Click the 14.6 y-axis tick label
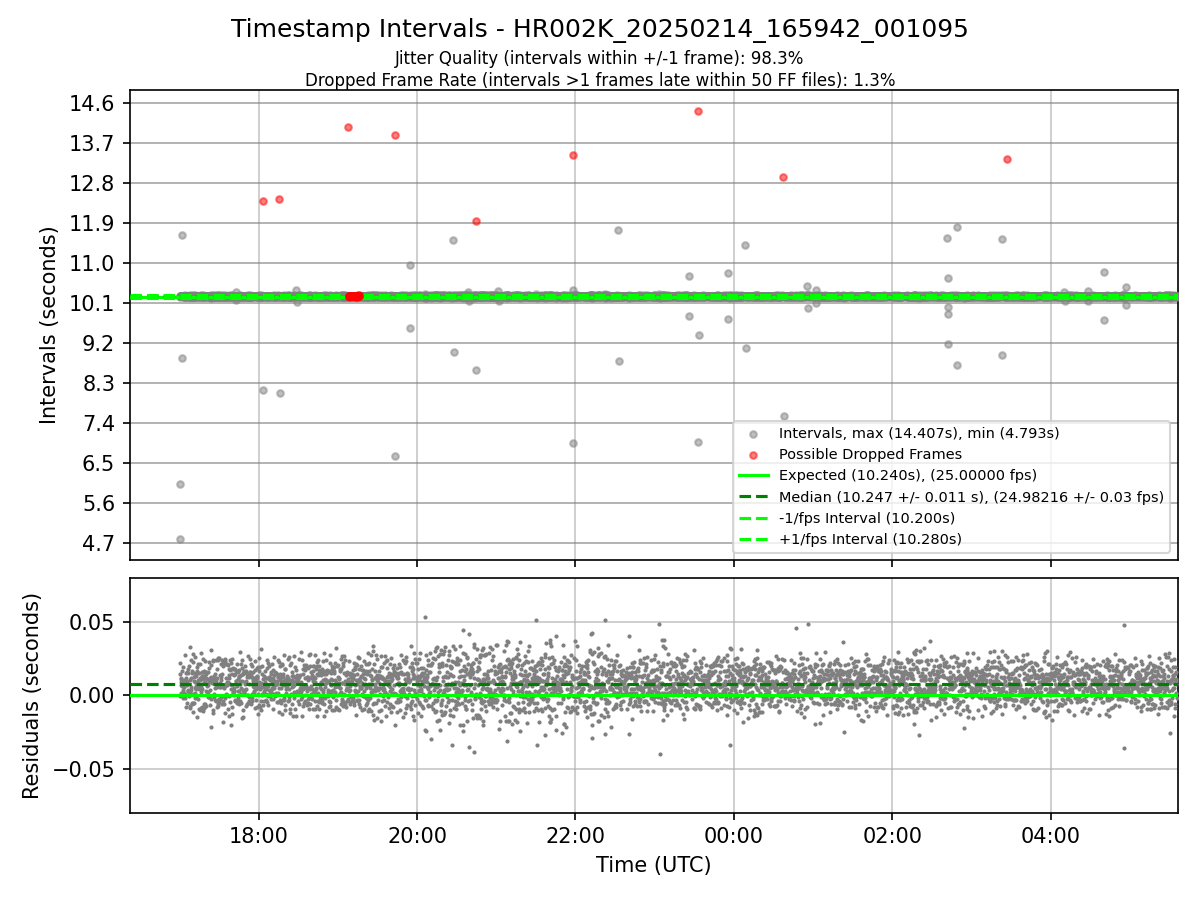Viewport: 1200px width, 900px height. (x=93, y=103)
